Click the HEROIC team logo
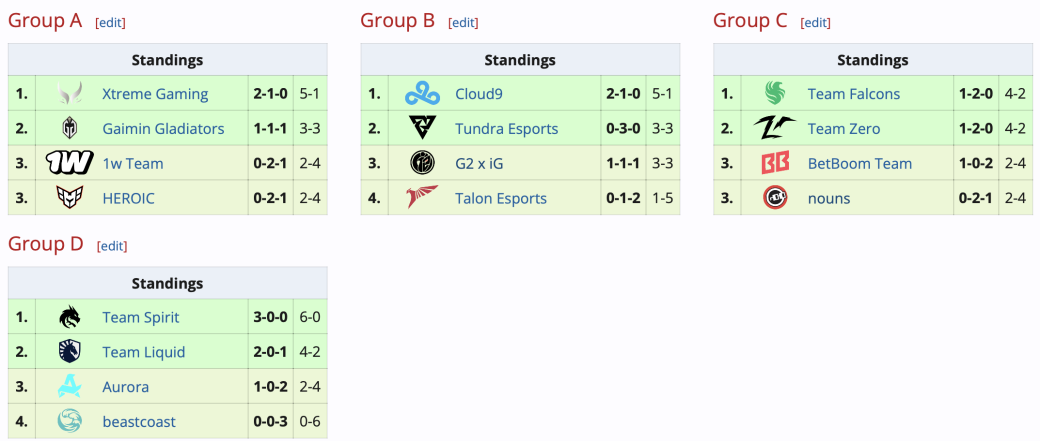Screen dimensions: 1040x441 tap(70, 198)
